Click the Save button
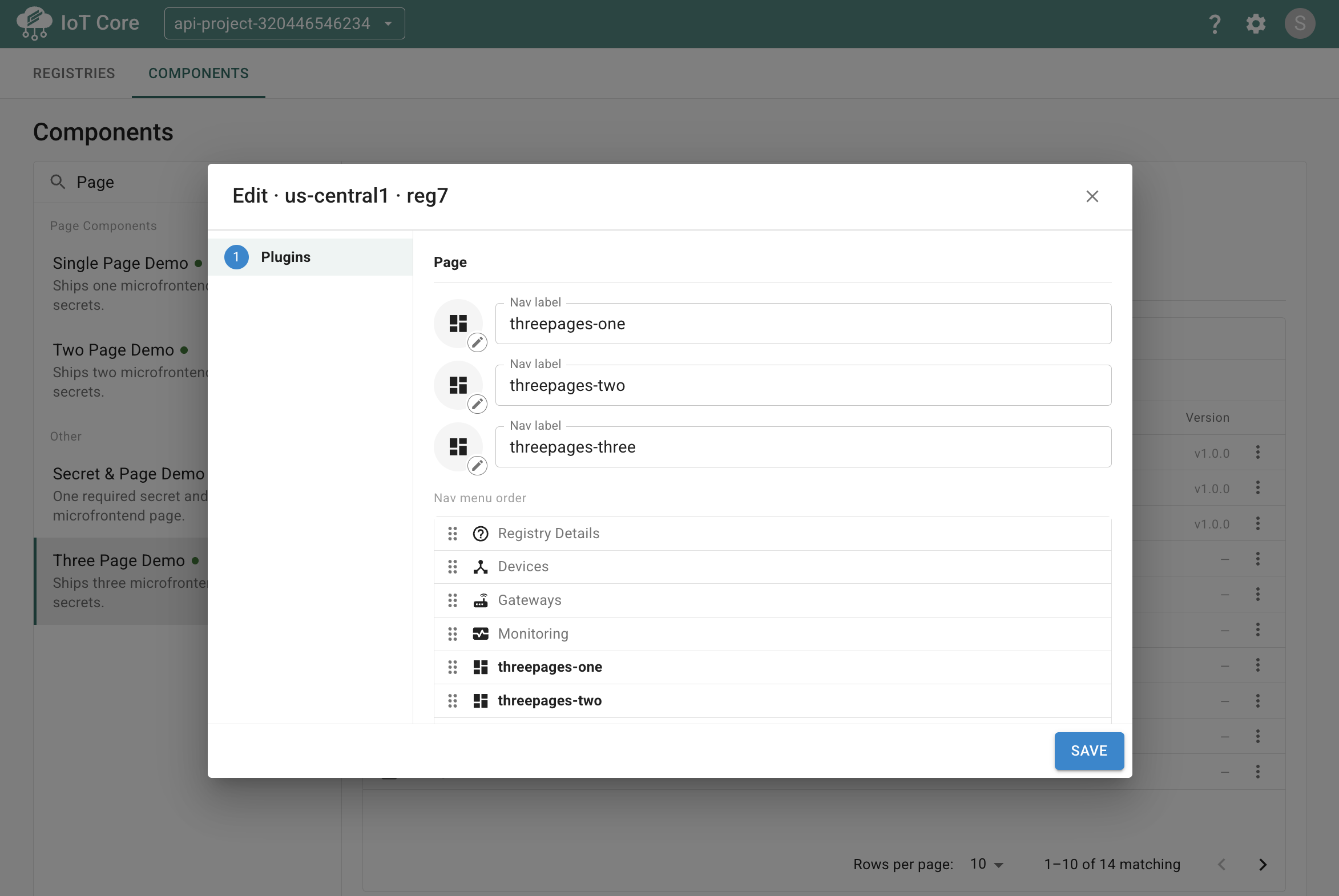The image size is (1339, 896). pos(1089,751)
